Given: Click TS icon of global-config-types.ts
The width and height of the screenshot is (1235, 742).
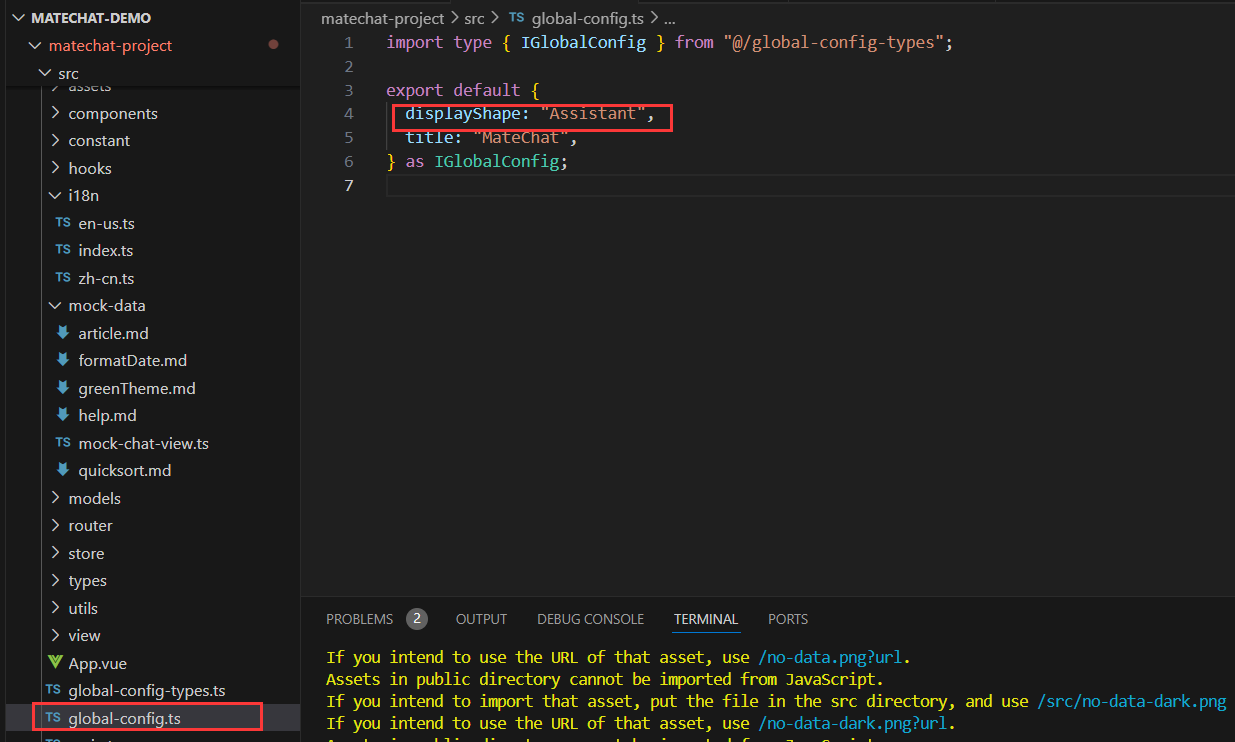Looking at the screenshot, I should pyautogui.click(x=53, y=690).
